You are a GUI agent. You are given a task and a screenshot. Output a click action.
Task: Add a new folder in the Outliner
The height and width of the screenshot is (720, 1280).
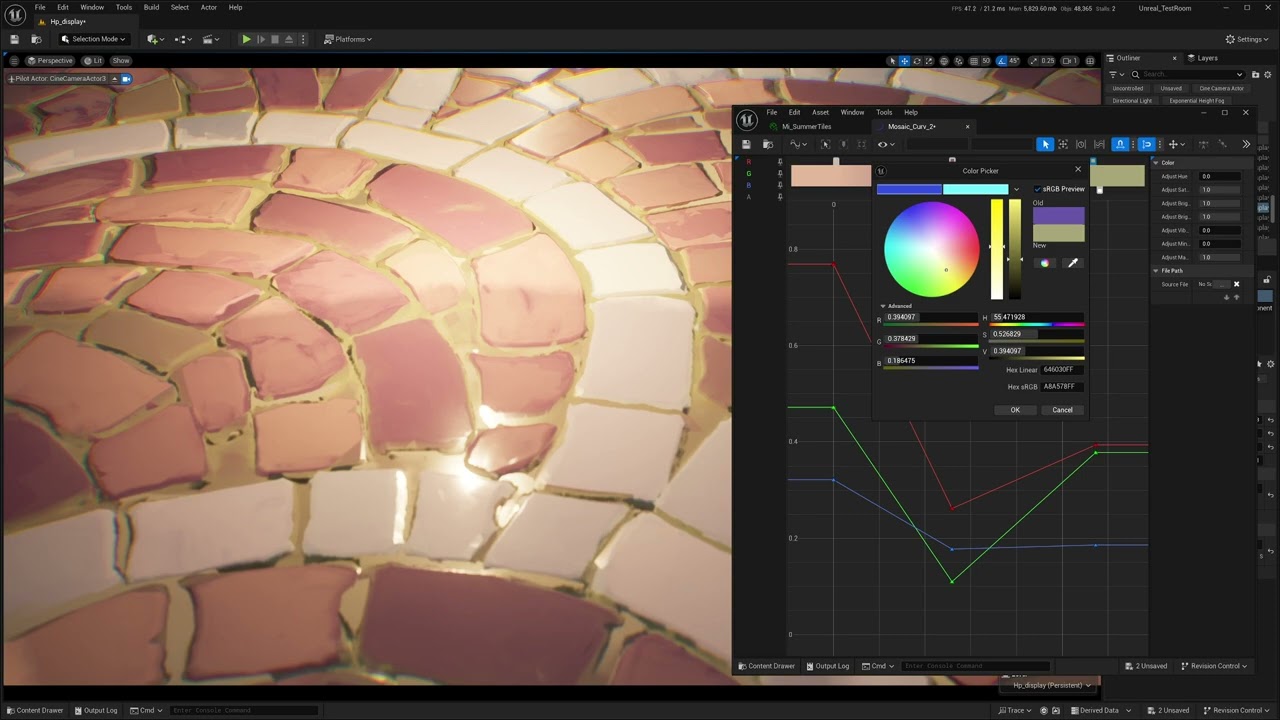coord(1255,74)
